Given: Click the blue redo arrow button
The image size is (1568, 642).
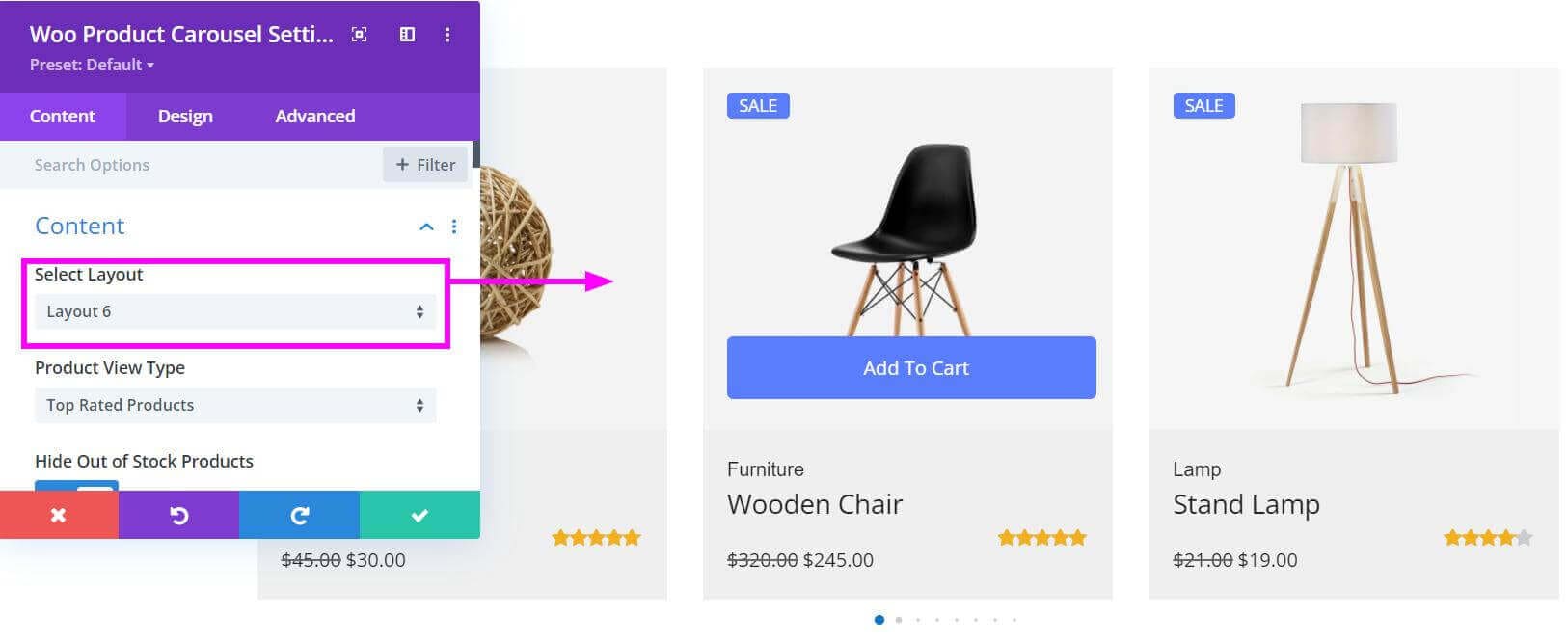Looking at the screenshot, I should pos(299,515).
